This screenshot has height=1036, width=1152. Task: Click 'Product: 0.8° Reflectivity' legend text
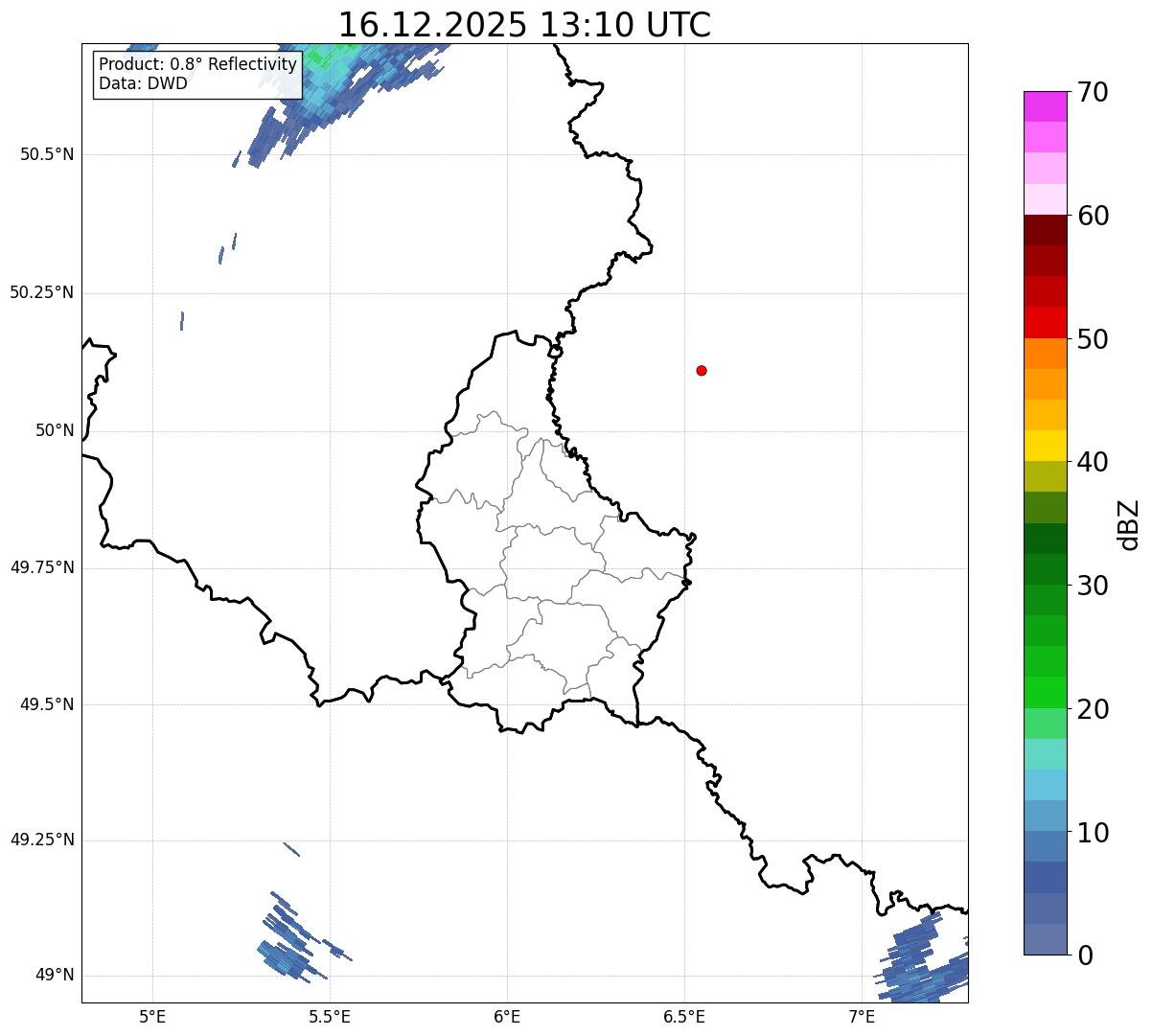[x=198, y=64]
